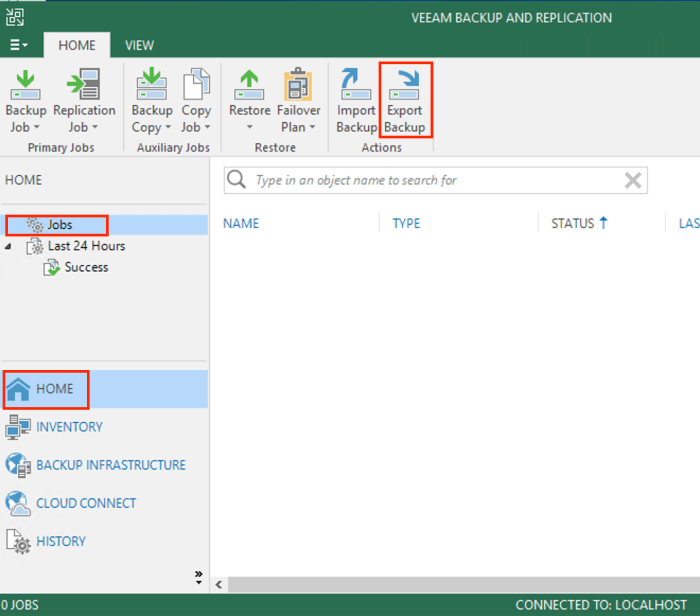The height and width of the screenshot is (616, 700).
Task: Click the Failover Plan icon
Action: (x=298, y=84)
